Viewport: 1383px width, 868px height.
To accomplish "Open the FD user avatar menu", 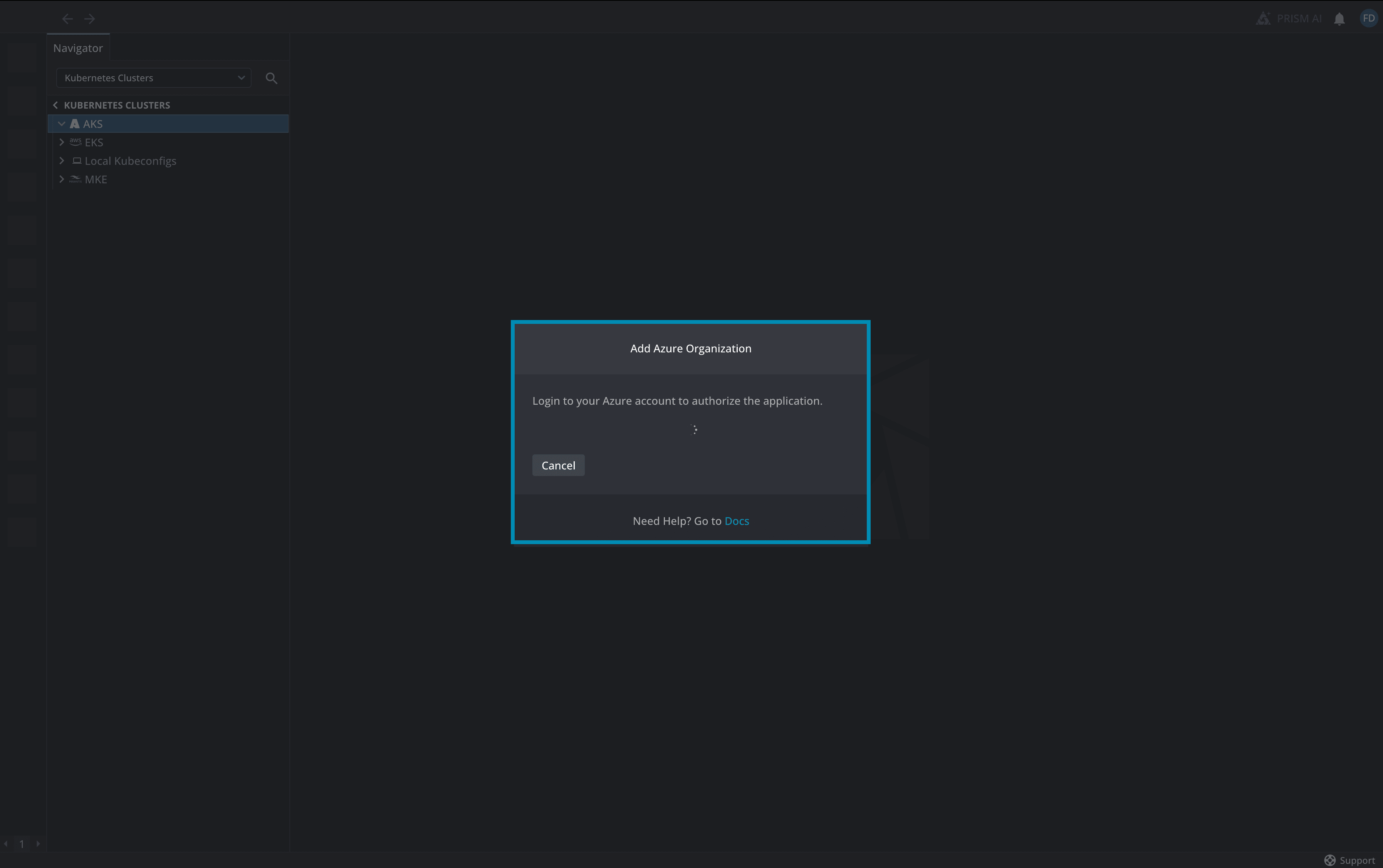I will tap(1368, 18).
